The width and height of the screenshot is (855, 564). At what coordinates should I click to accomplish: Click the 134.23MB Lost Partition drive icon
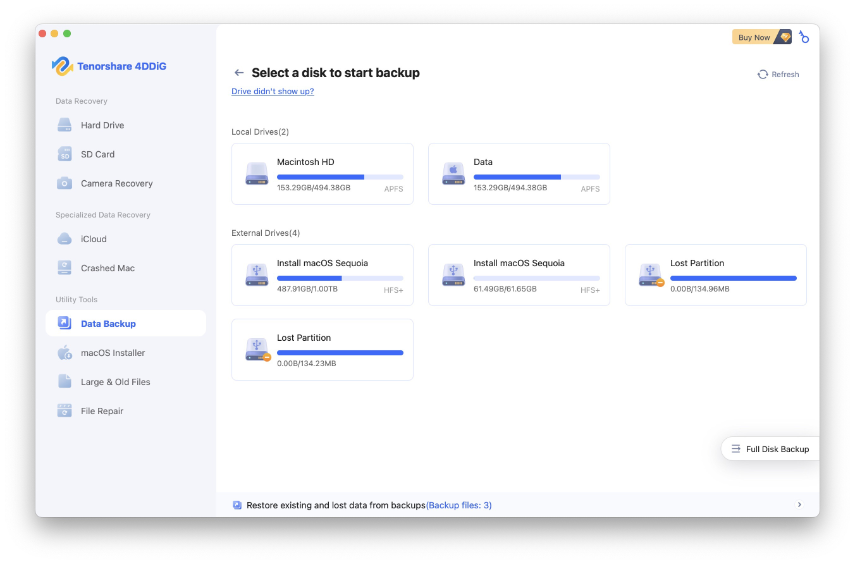257,350
